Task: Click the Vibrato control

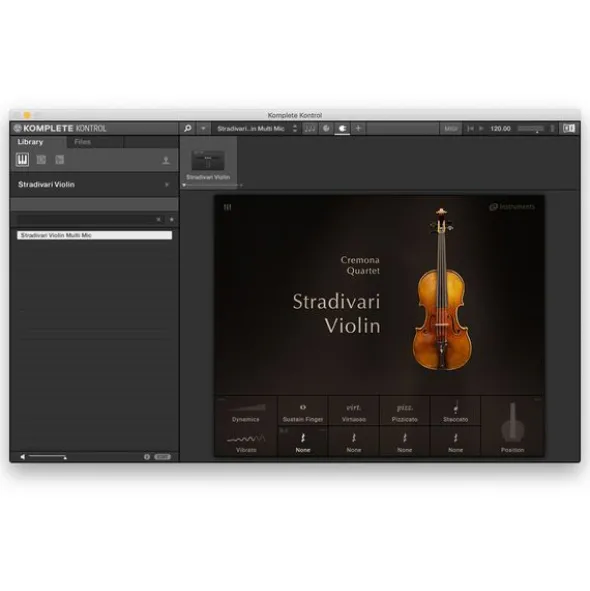Action: click(x=246, y=442)
